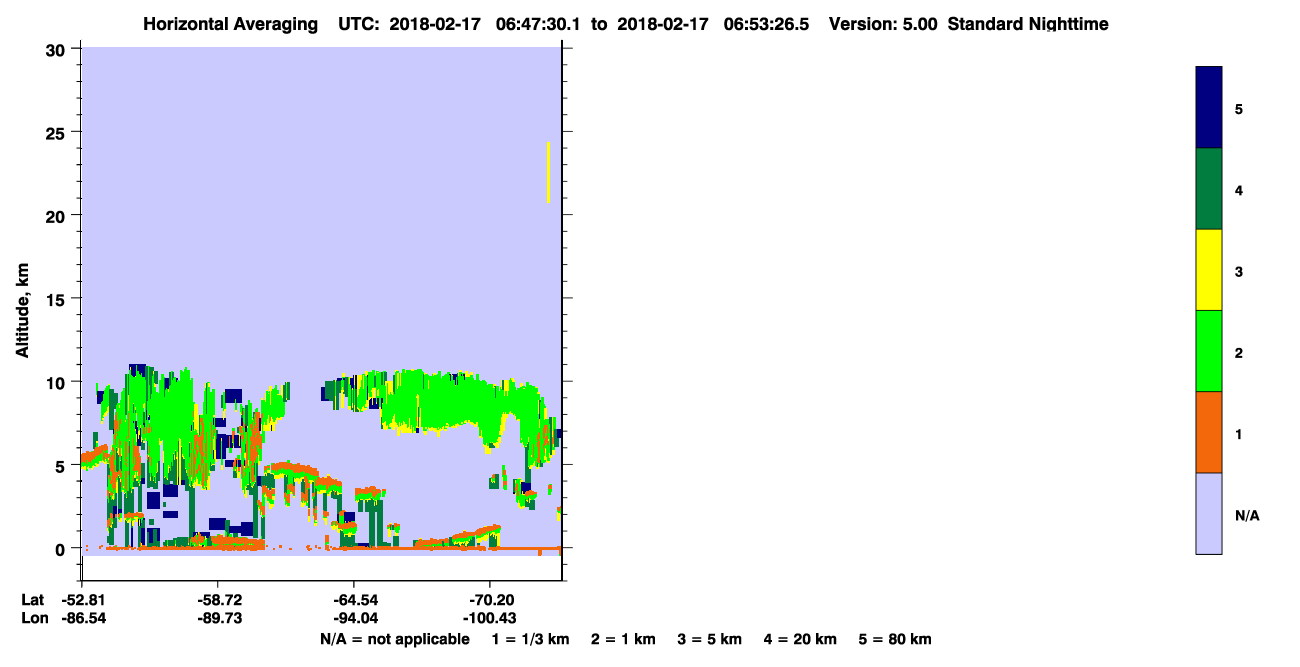Click the lavender N/A colorbar segment
The height and width of the screenshot is (667, 1300).
click(x=1209, y=513)
